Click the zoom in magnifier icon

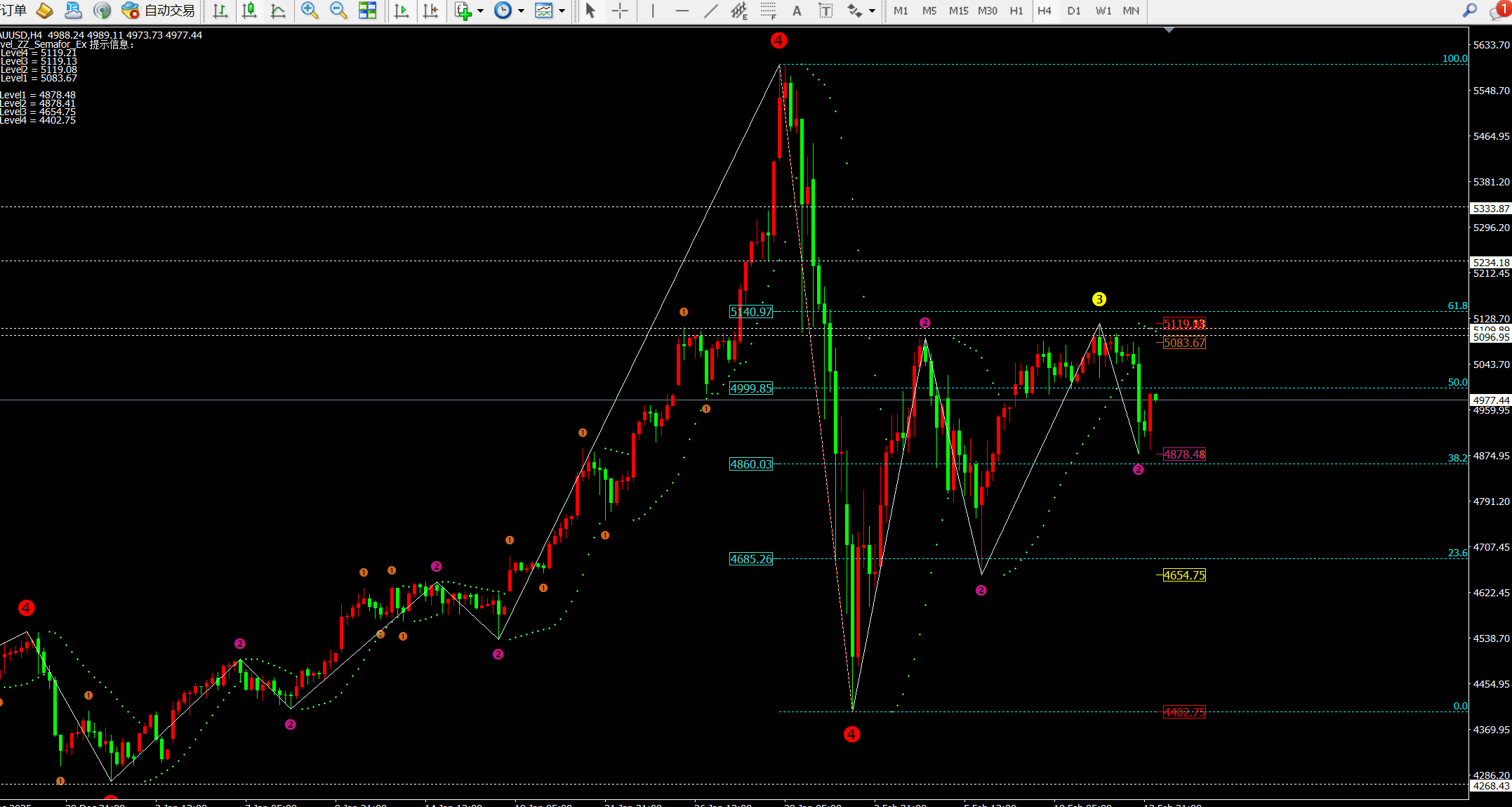[309, 11]
